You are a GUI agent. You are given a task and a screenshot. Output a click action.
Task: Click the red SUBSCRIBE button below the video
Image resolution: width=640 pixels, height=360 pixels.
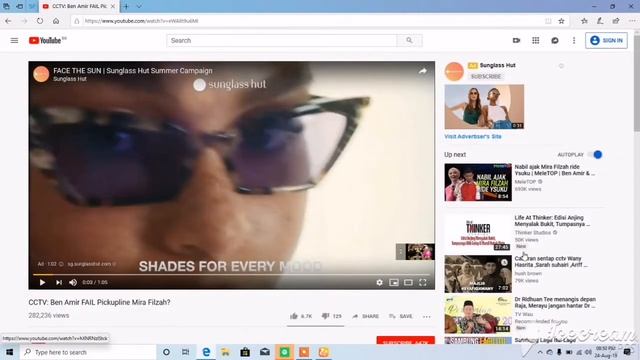[x=405, y=340]
